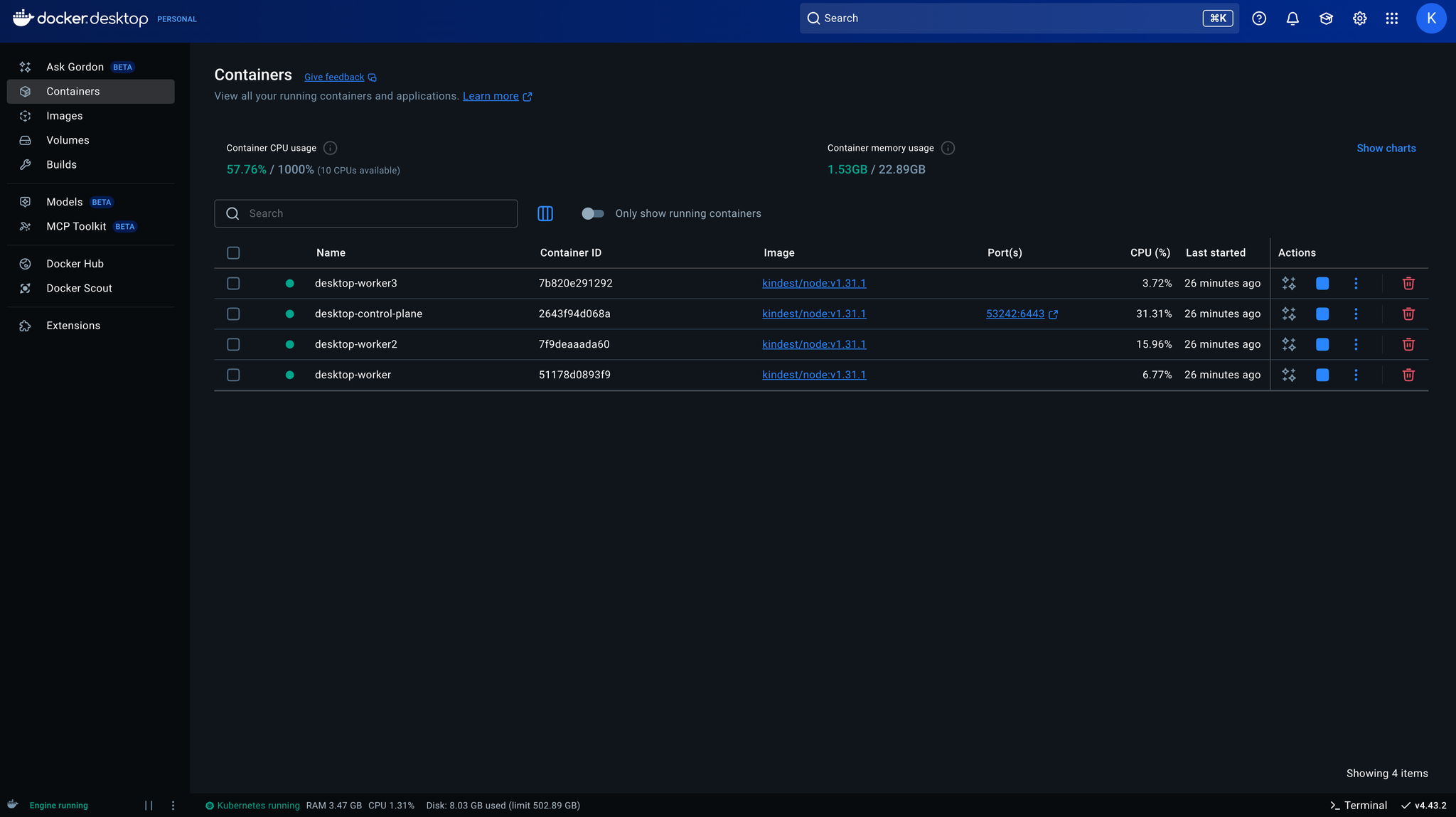Click version v4.43.2 indicator
The width and height of the screenshot is (1456, 817).
(x=1424, y=806)
